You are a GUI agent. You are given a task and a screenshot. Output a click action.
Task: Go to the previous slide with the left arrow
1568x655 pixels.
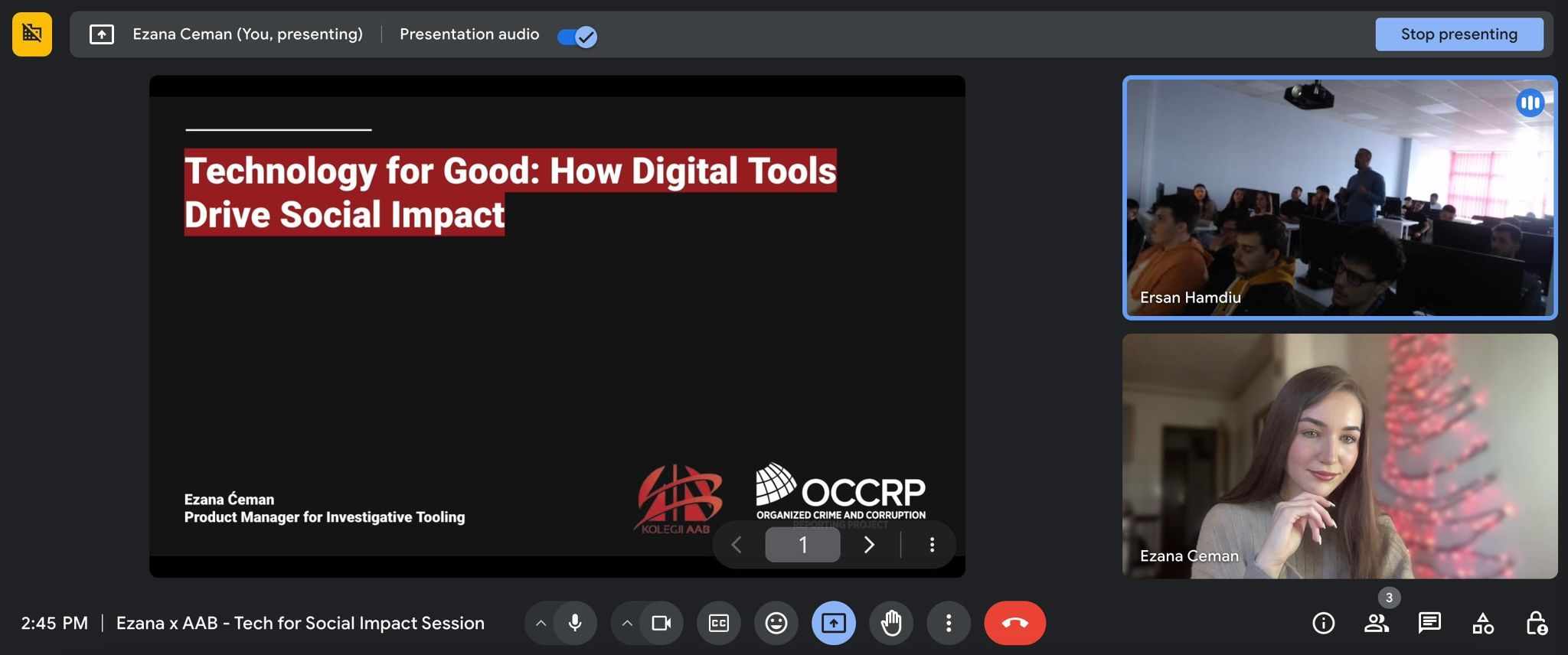(x=737, y=545)
